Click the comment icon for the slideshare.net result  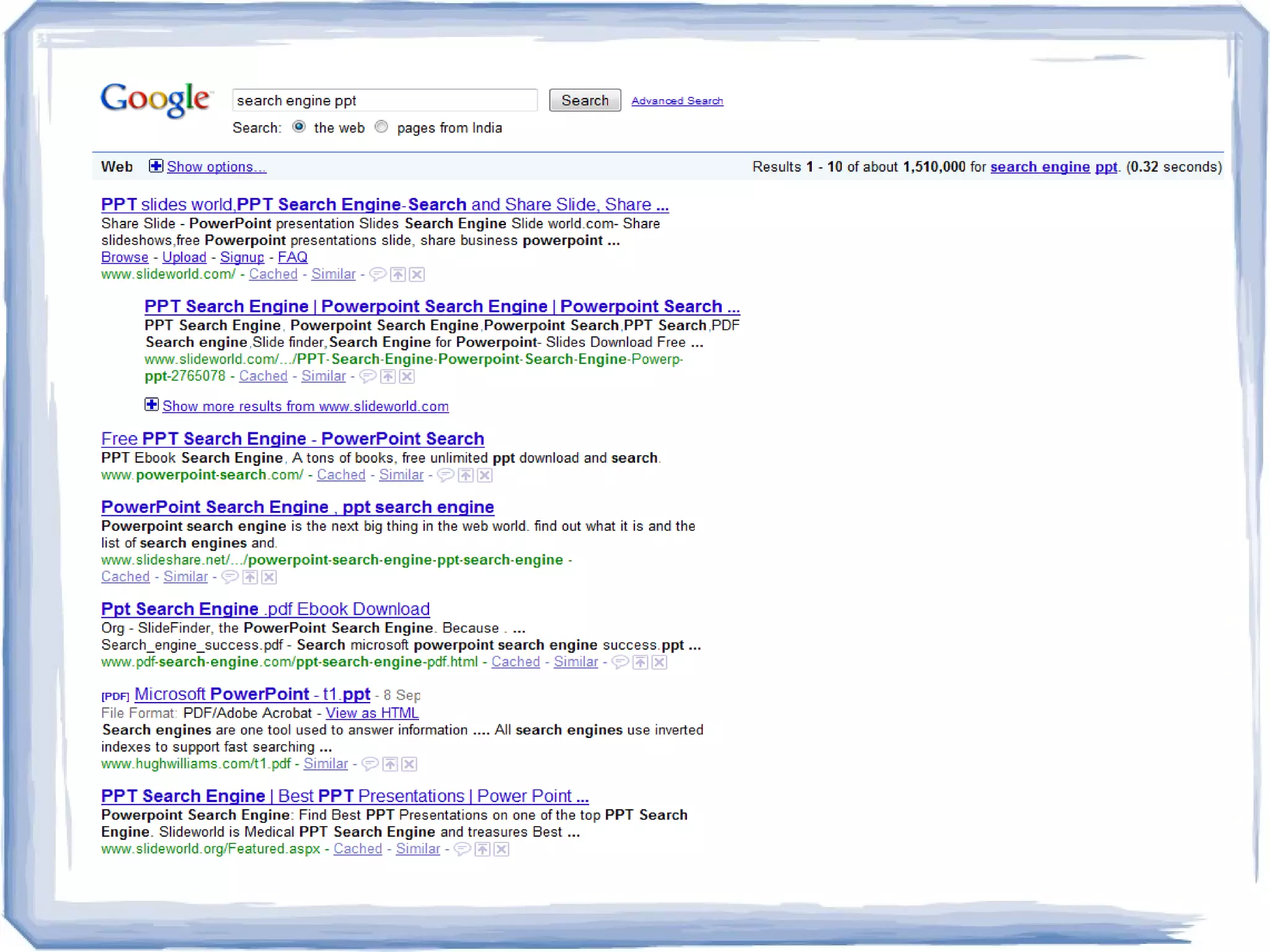[229, 577]
